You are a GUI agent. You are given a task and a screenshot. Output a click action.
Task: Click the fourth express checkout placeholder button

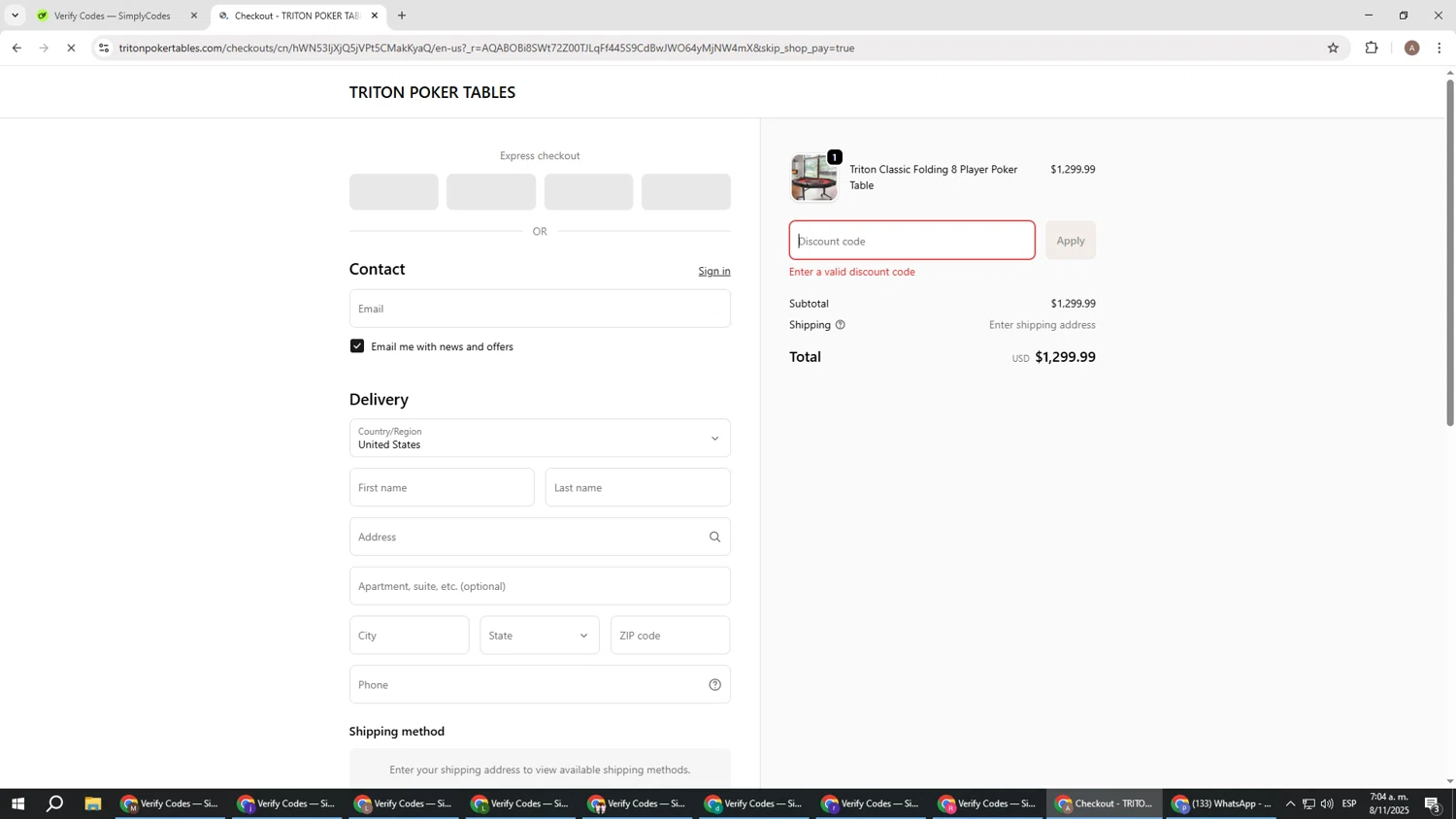686,192
